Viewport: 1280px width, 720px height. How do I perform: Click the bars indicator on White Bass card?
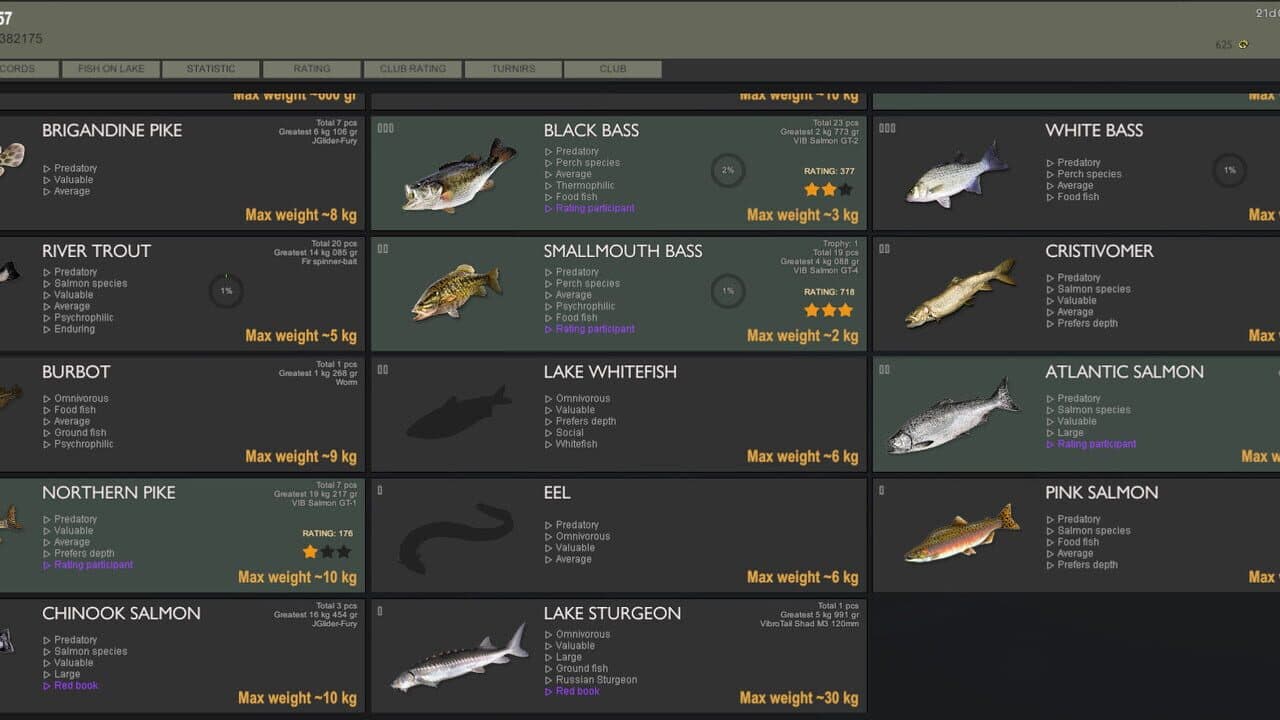[x=887, y=128]
